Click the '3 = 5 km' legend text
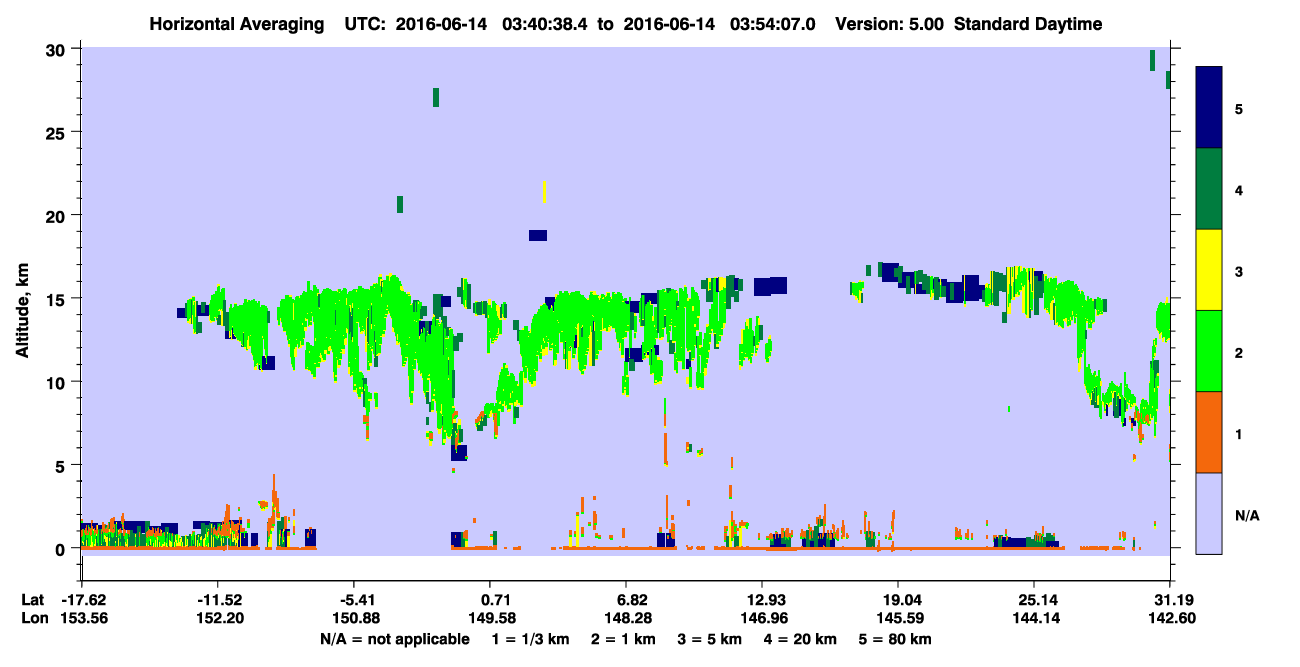The height and width of the screenshot is (667, 1300). pos(710,639)
